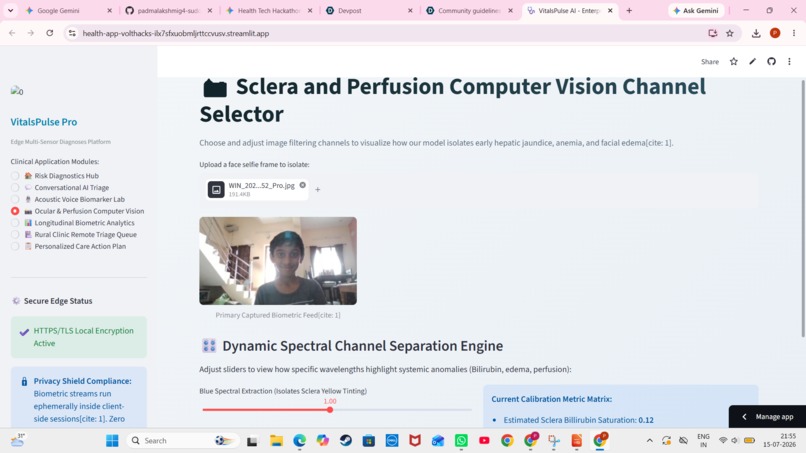
Task: Click the site information icon in address bar
Action: tap(72, 33)
